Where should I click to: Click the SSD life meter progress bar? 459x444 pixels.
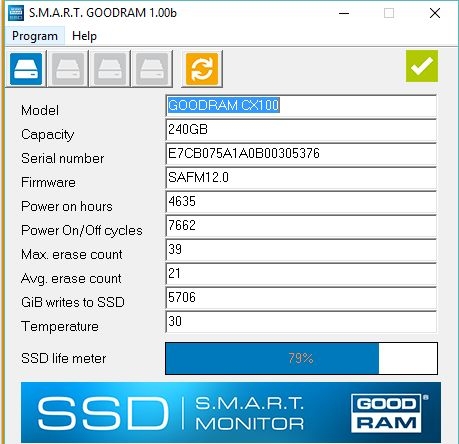point(301,358)
